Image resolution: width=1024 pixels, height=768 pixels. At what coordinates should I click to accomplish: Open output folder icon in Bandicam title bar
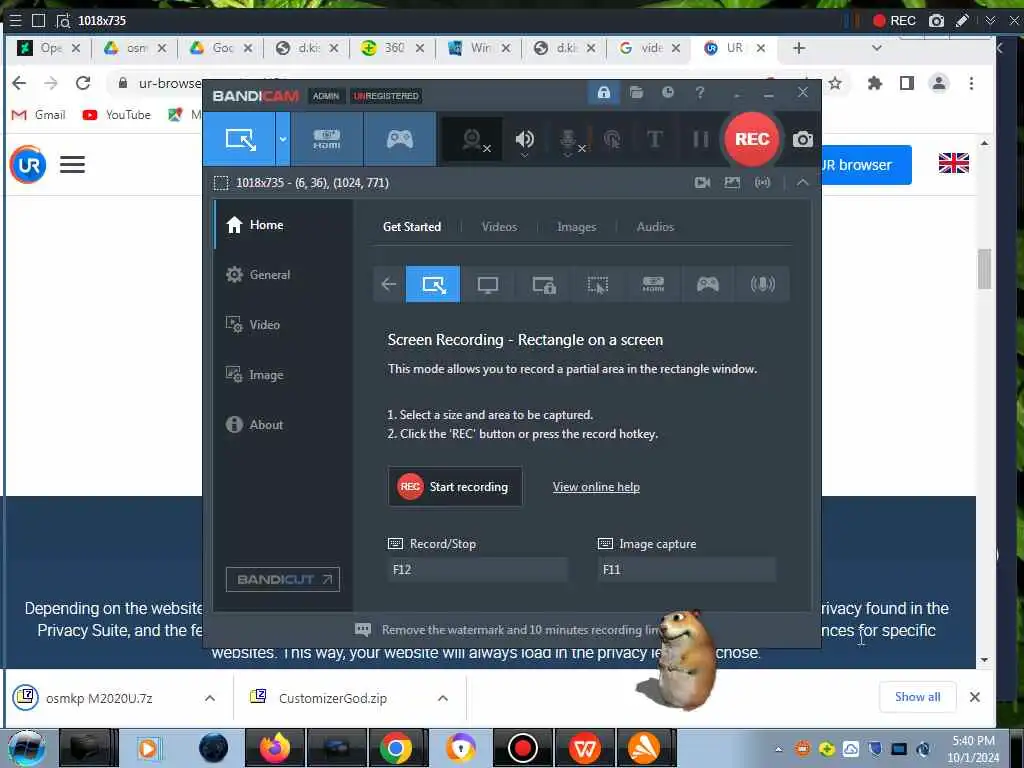[636, 93]
